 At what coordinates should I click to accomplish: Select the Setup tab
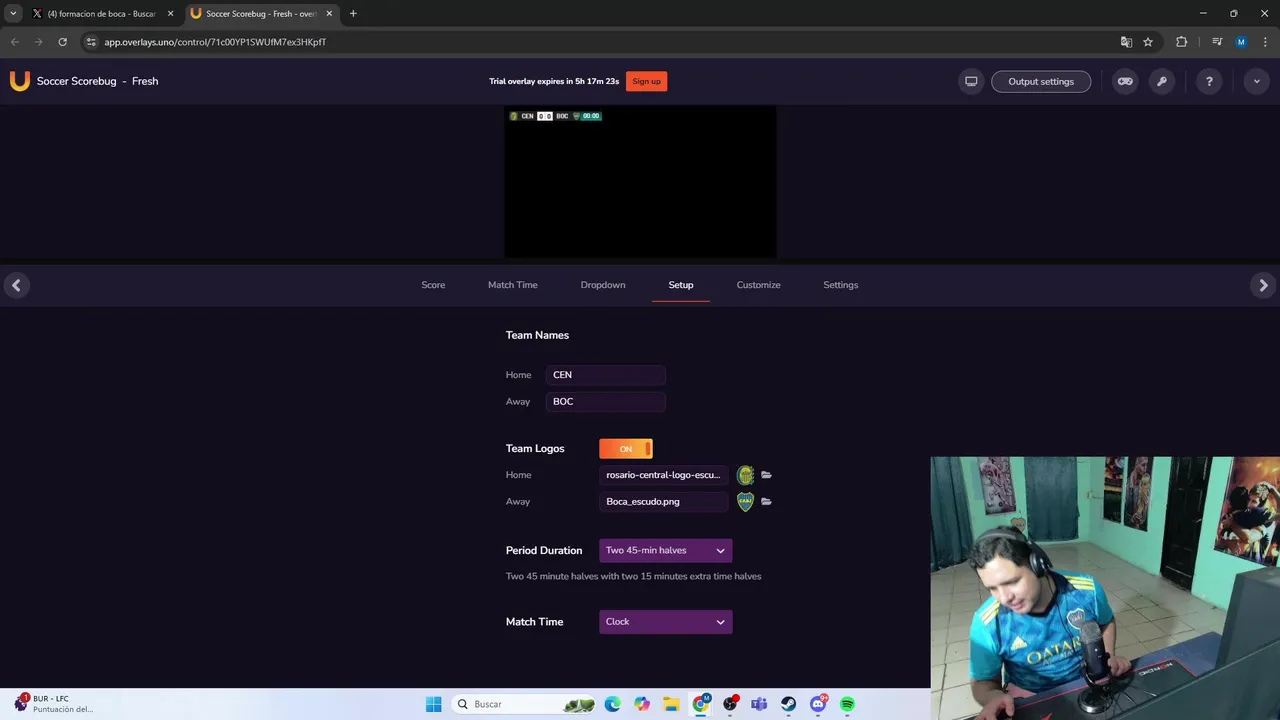tap(681, 285)
